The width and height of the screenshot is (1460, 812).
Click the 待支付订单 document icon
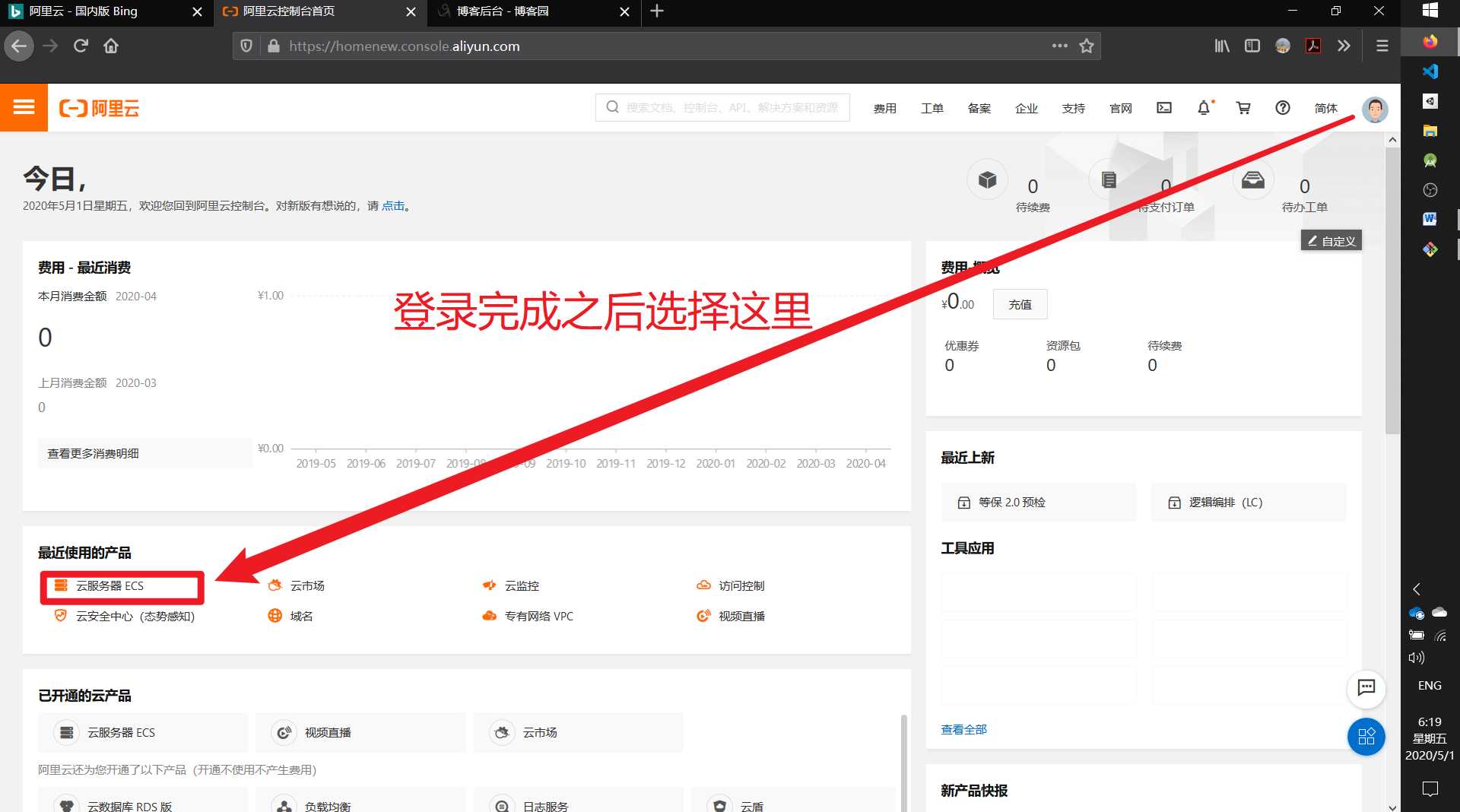[x=1109, y=180]
